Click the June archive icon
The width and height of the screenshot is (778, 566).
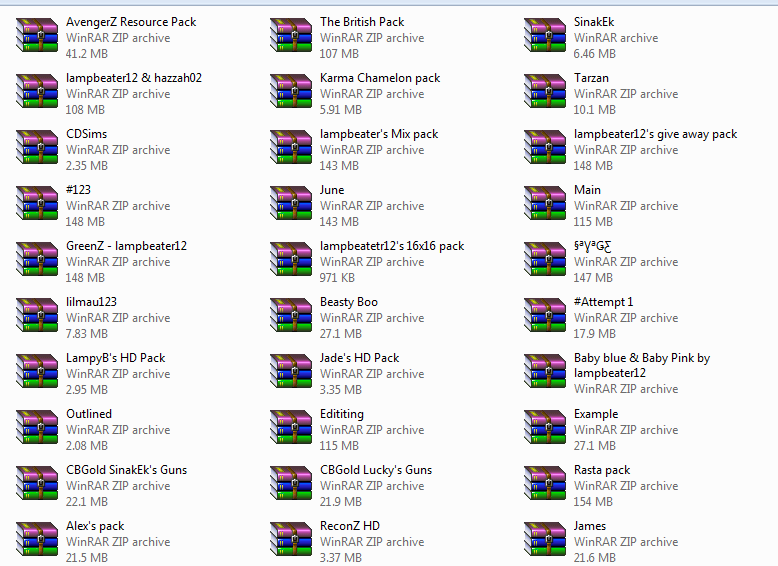(x=291, y=203)
